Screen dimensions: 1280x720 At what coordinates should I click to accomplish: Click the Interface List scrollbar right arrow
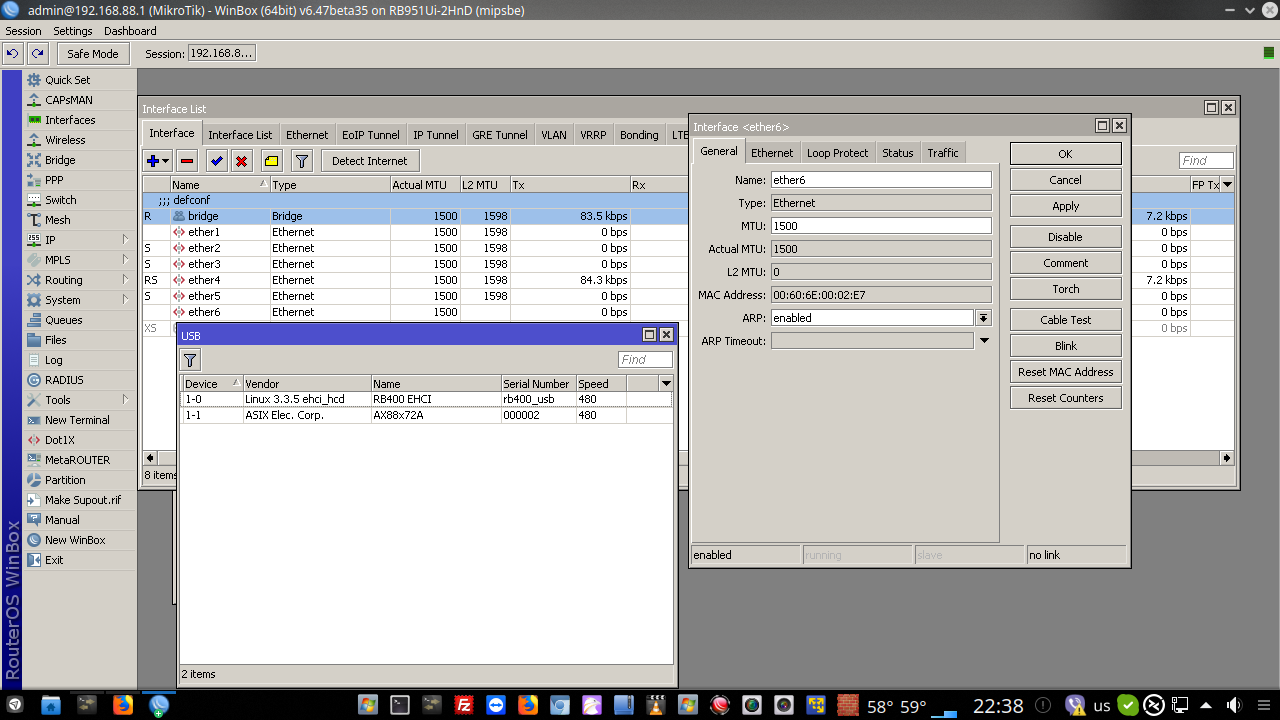(x=1228, y=458)
